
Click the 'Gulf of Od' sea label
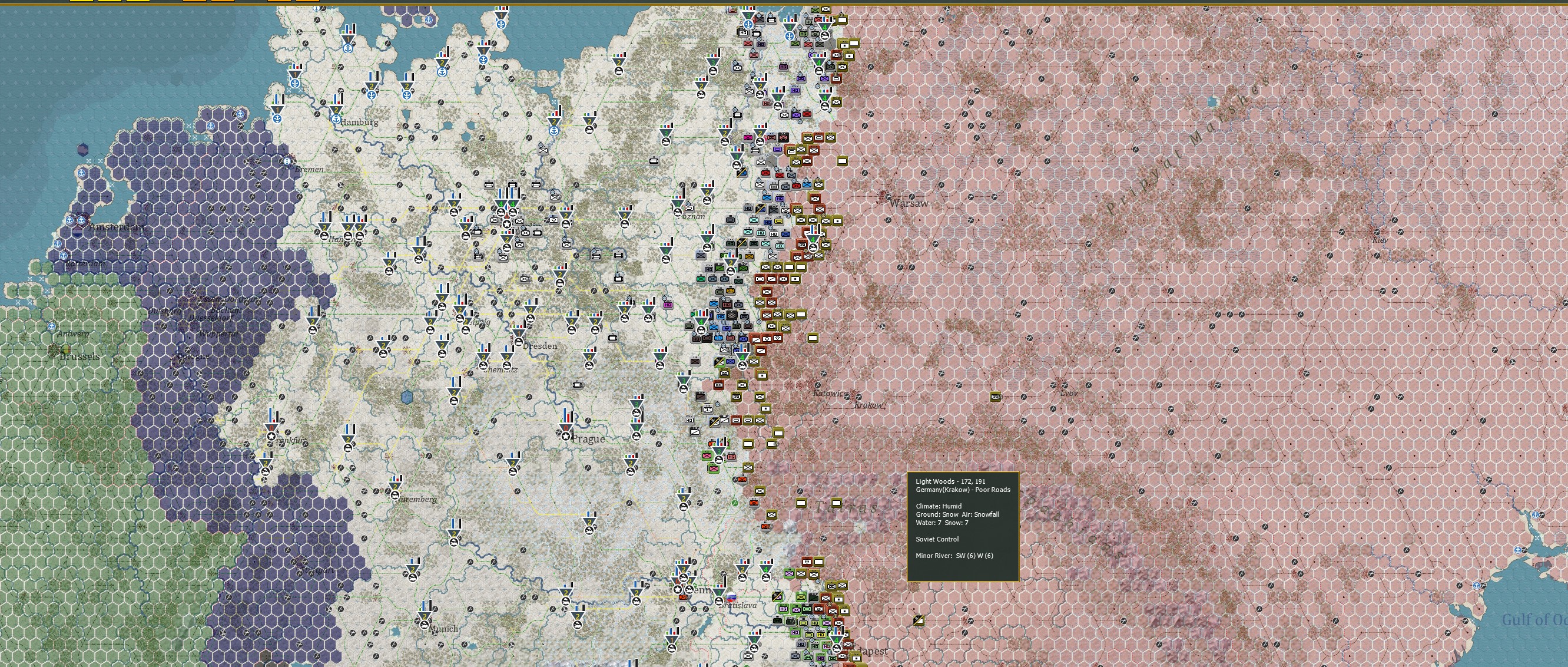coord(1534,620)
